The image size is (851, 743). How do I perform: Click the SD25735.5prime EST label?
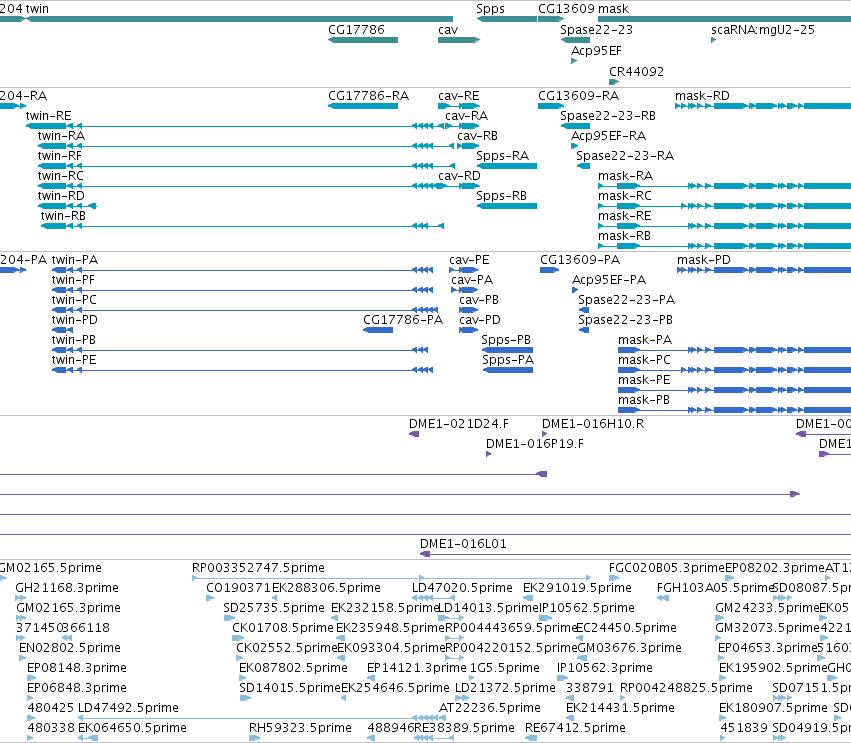pyautogui.click(x=274, y=608)
